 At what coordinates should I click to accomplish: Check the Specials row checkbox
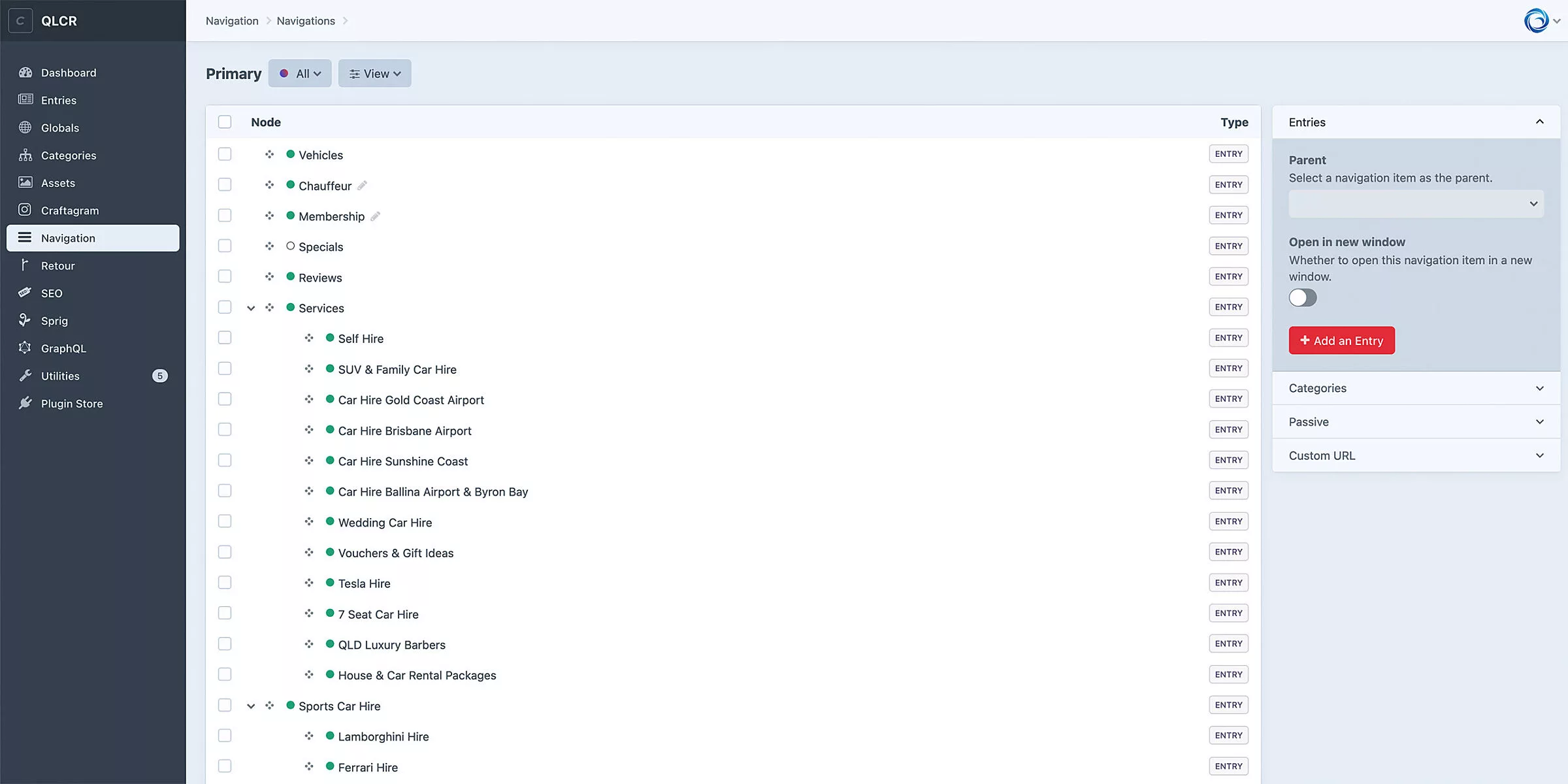point(225,246)
